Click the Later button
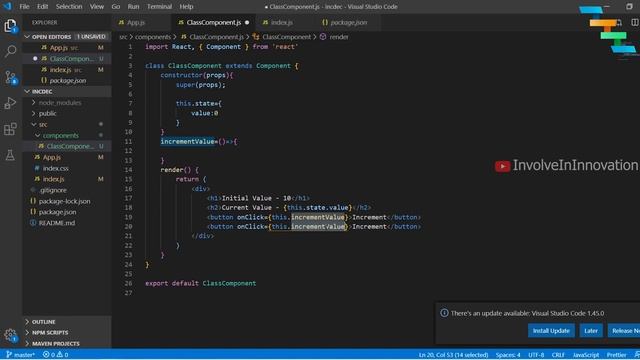Screen dimensions: 640x360 click(591, 331)
